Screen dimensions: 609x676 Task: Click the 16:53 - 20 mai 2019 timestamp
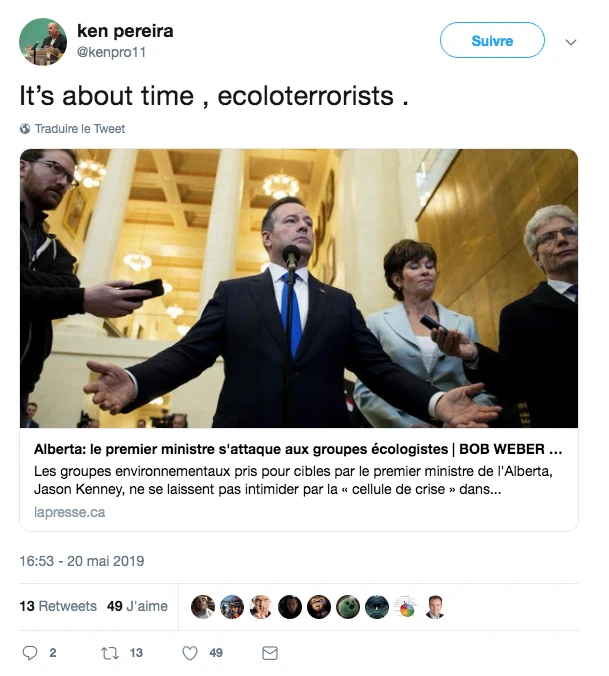pyautogui.click(x=82, y=561)
